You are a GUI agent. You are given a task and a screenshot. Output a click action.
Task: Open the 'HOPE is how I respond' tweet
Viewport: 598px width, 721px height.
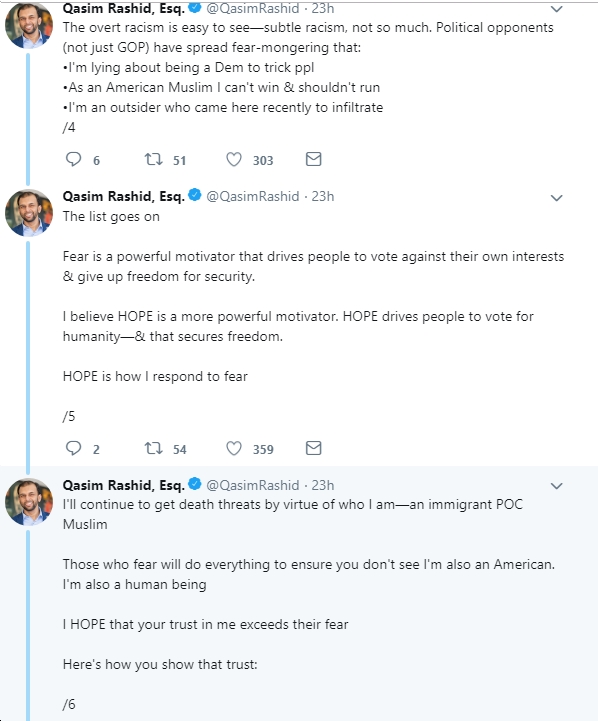click(x=155, y=376)
